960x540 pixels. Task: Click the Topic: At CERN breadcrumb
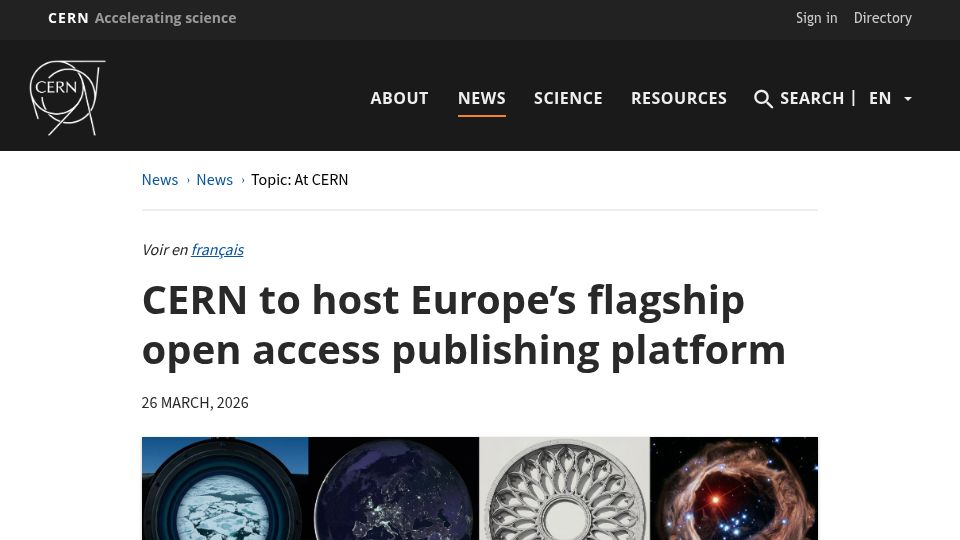(x=299, y=179)
